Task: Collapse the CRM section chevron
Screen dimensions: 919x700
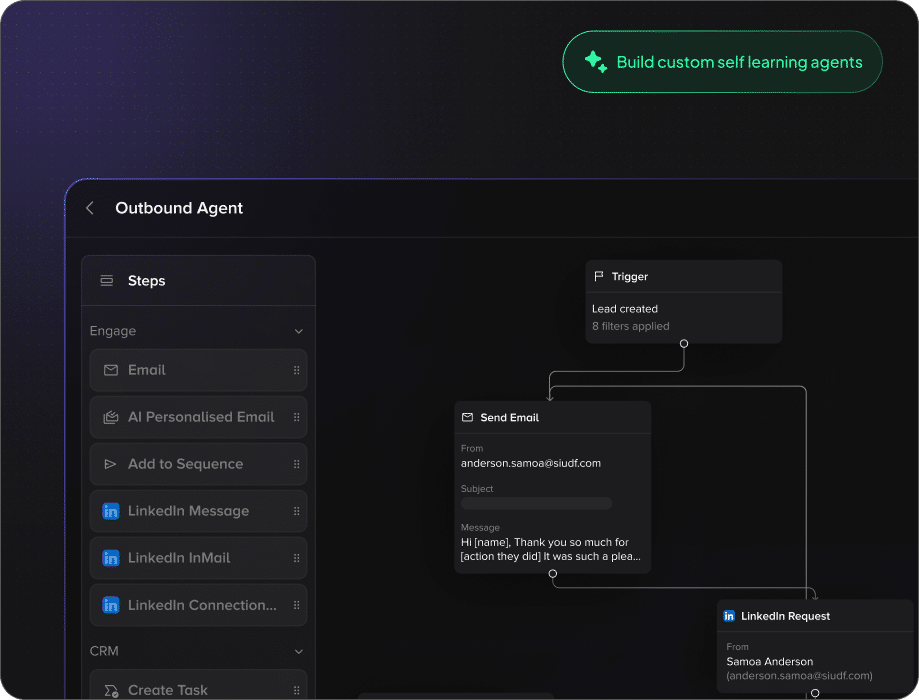Action: (298, 651)
